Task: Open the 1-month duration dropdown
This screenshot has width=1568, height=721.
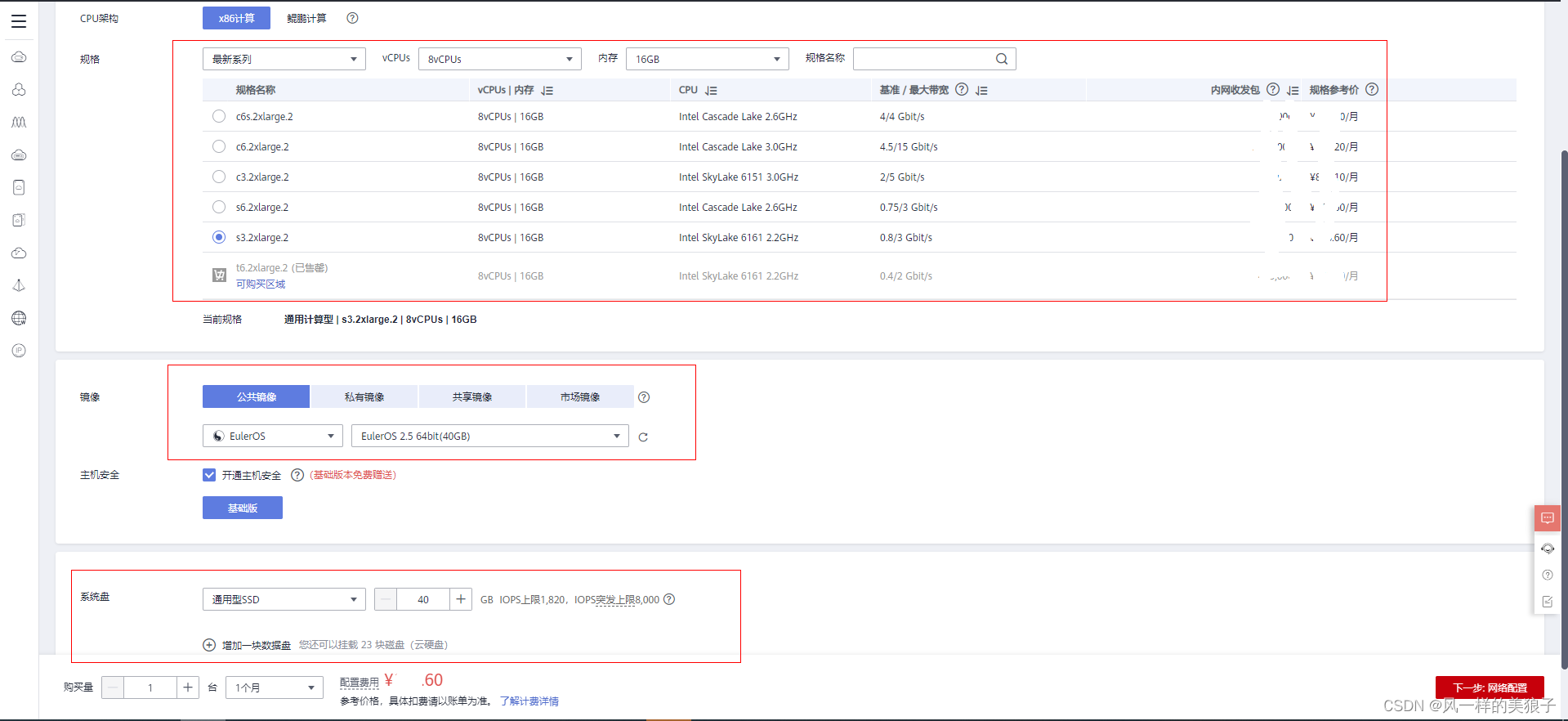Action: click(275, 687)
